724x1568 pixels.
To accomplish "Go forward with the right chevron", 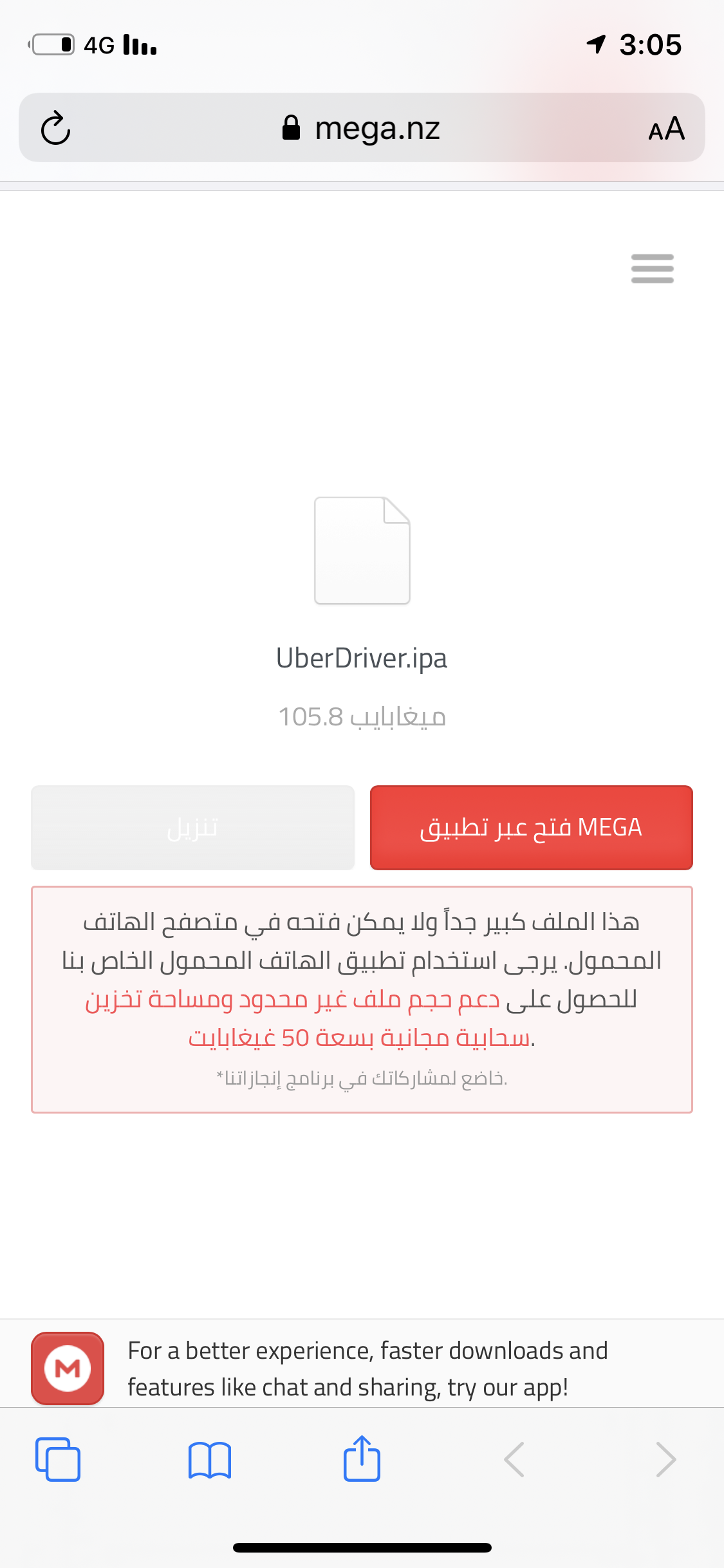I will pos(665,1459).
